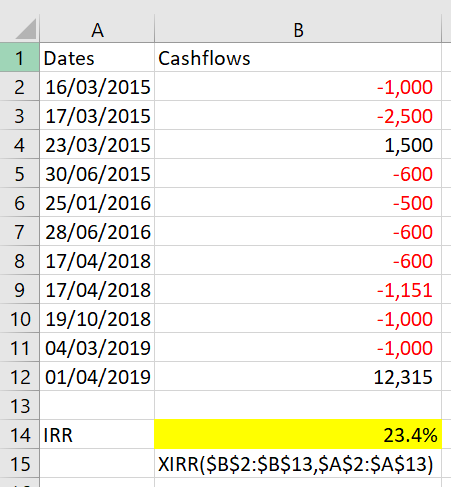Select date cell 04/03/2019
This screenshot has width=451, height=487.
point(97,348)
